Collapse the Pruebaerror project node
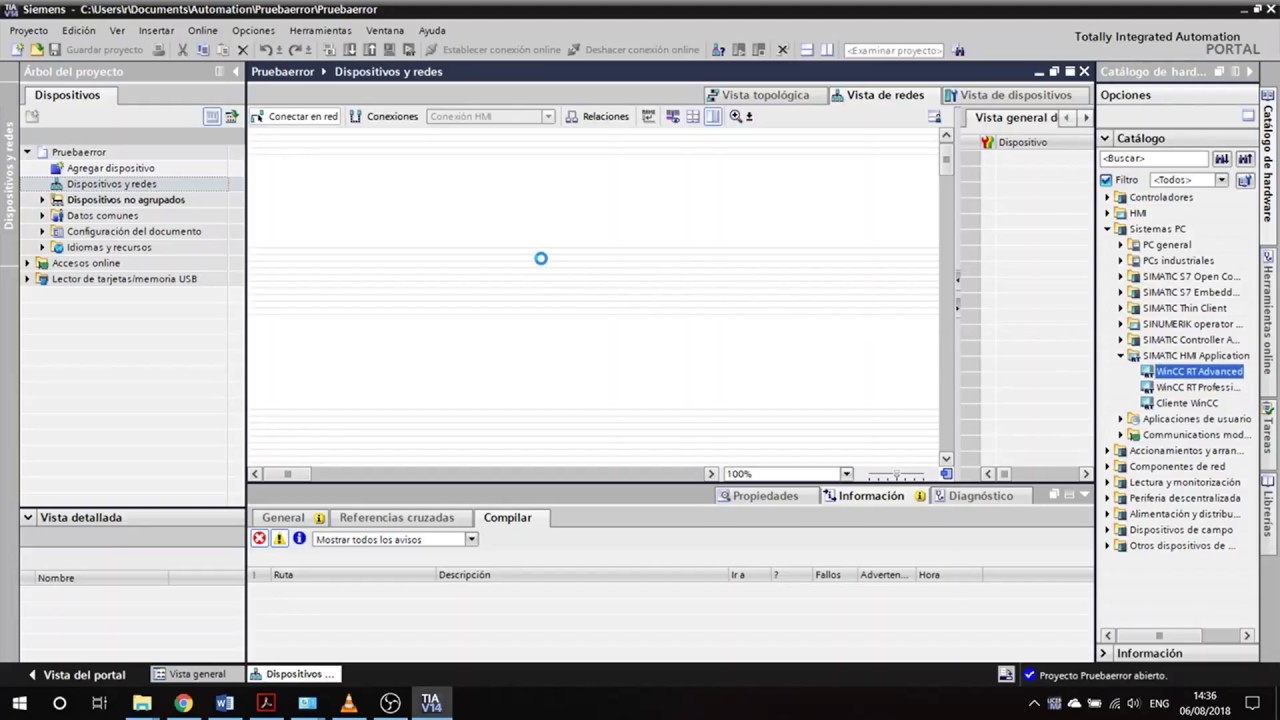 coord(28,152)
